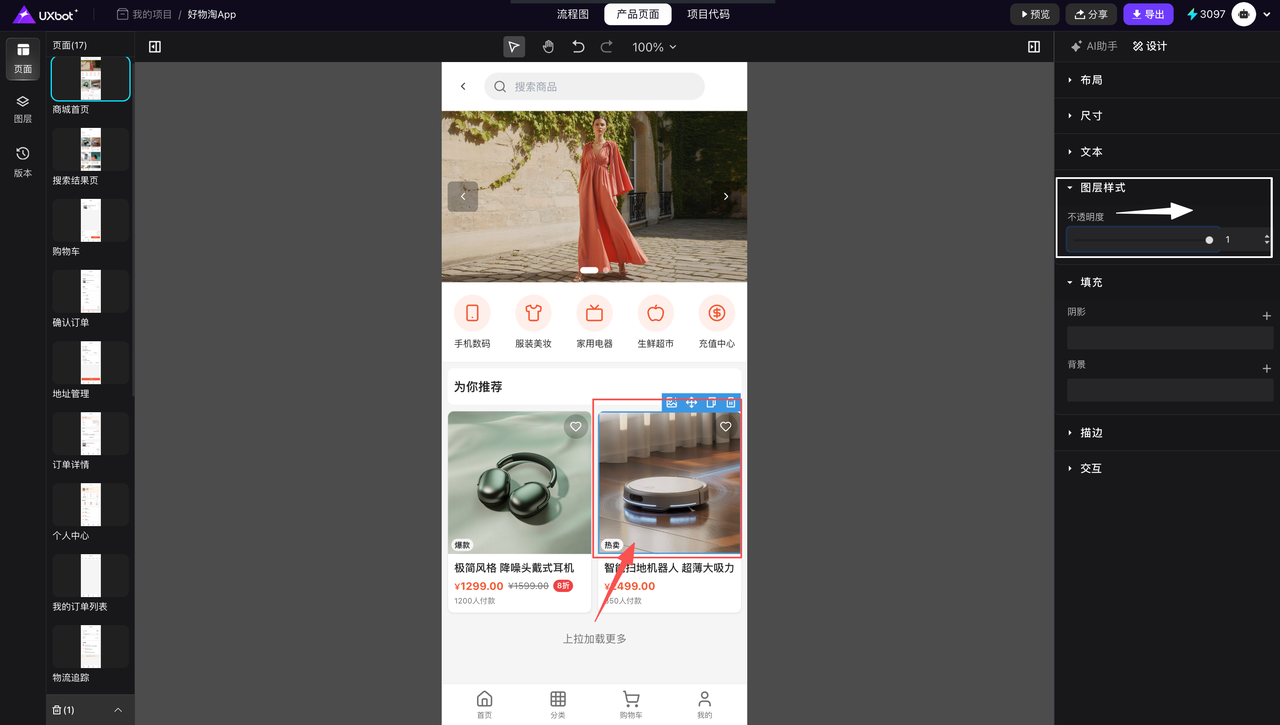Select the 购物车 page thumbnail
Viewport: 1280px width, 725px height.
[90, 220]
